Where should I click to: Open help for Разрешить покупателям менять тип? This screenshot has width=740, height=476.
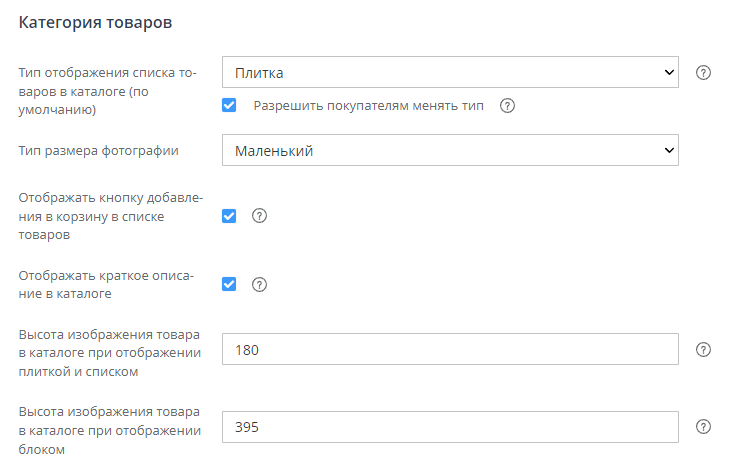pyautogui.click(x=507, y=106)
